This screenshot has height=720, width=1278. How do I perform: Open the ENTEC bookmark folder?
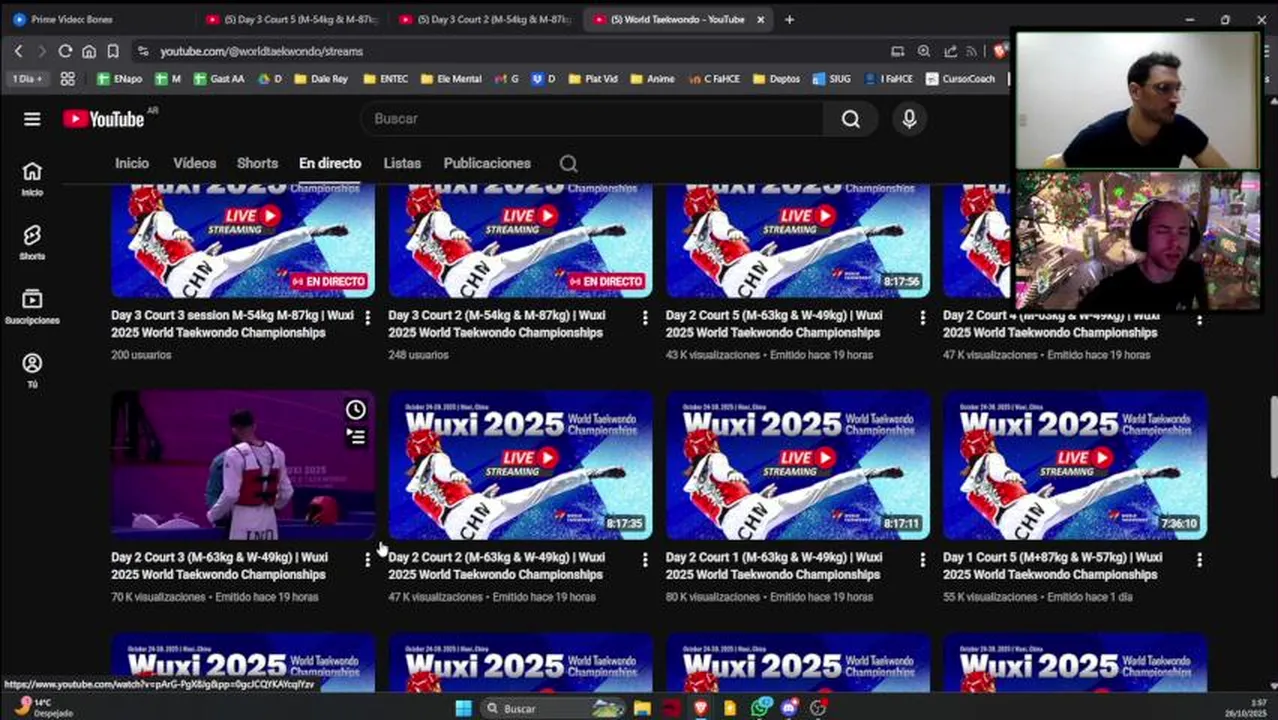(385, 79)
